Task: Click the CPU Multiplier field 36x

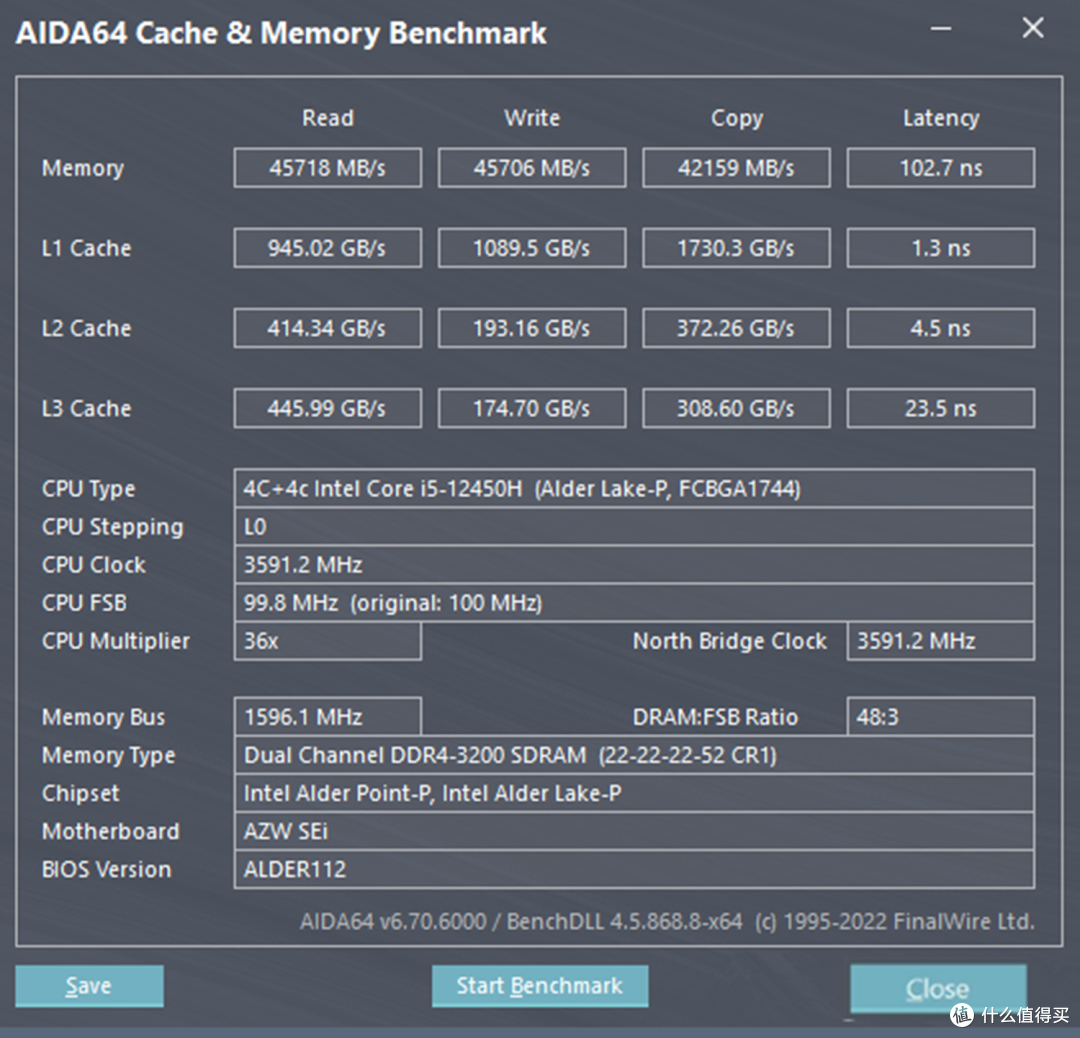Action: [x=328, y=641]
